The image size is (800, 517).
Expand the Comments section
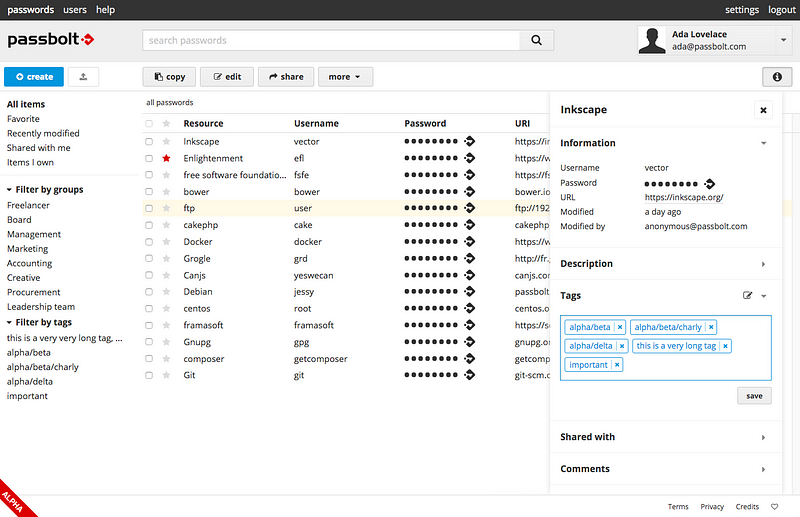coord(764,470)
